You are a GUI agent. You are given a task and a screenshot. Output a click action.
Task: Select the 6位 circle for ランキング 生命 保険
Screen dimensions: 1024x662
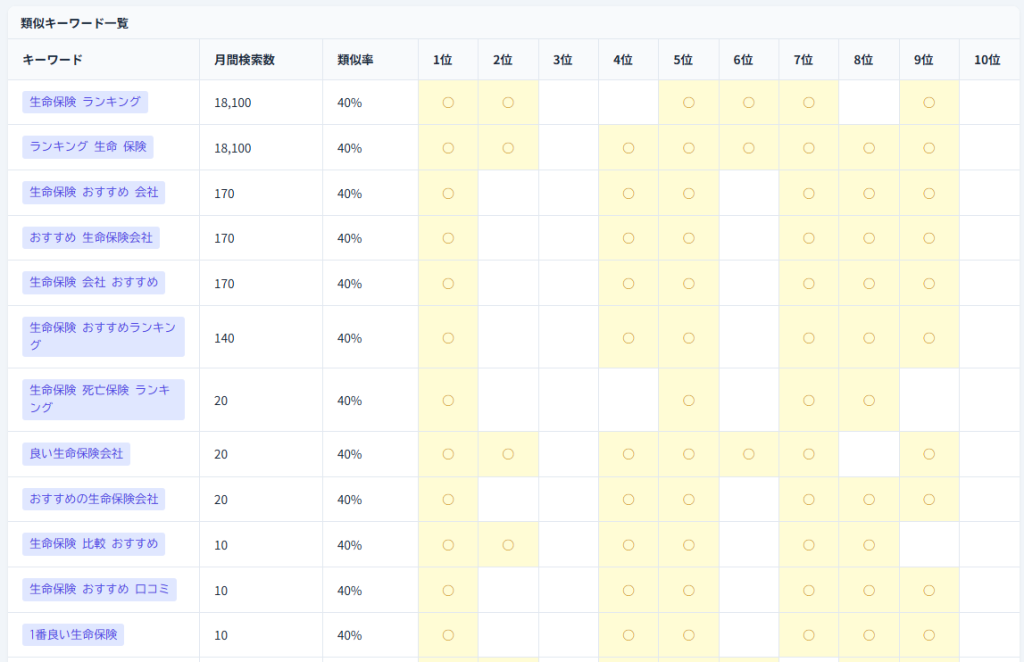[x=748, y=148]
